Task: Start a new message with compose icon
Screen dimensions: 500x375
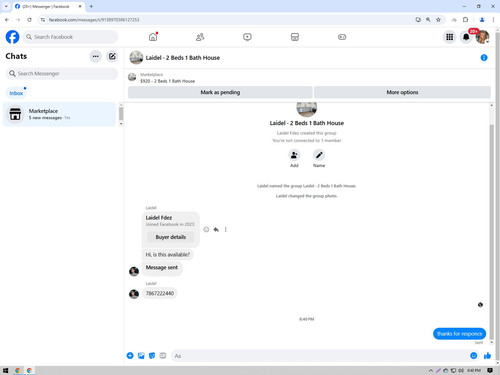Action: click(112, 56)
